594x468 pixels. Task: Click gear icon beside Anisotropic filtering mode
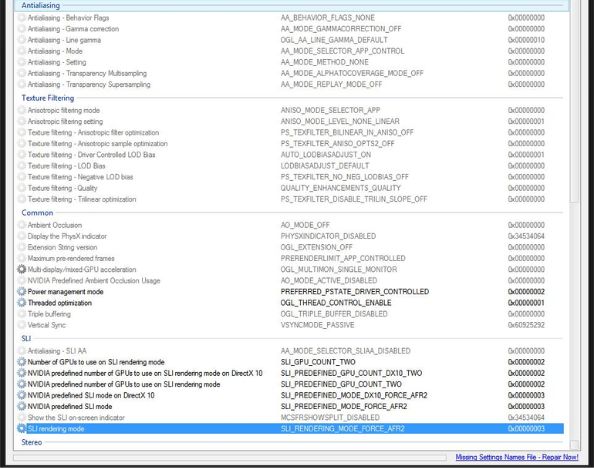22,110
